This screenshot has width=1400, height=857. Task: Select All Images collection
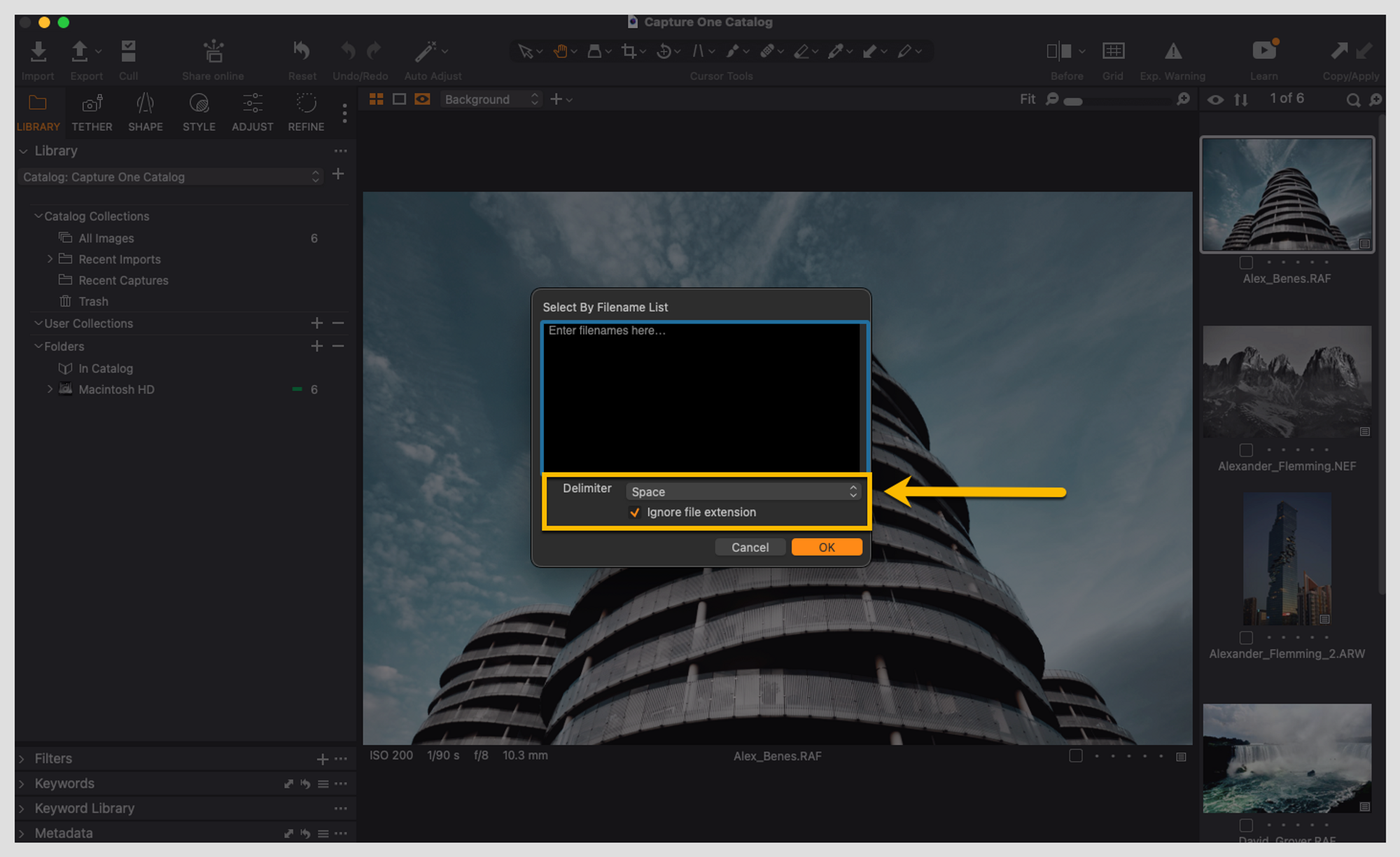point(106,238)
